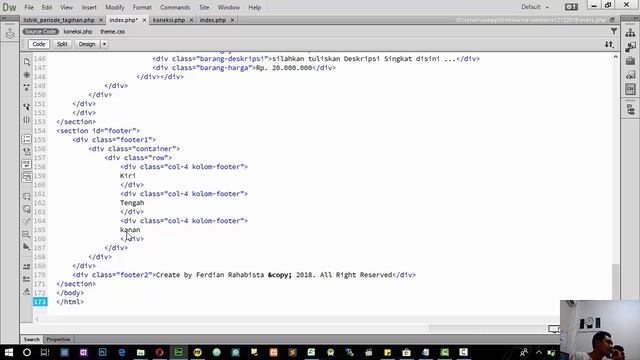Open the Windows Start button
640x360 pixels.
click(x=8, y=352)
